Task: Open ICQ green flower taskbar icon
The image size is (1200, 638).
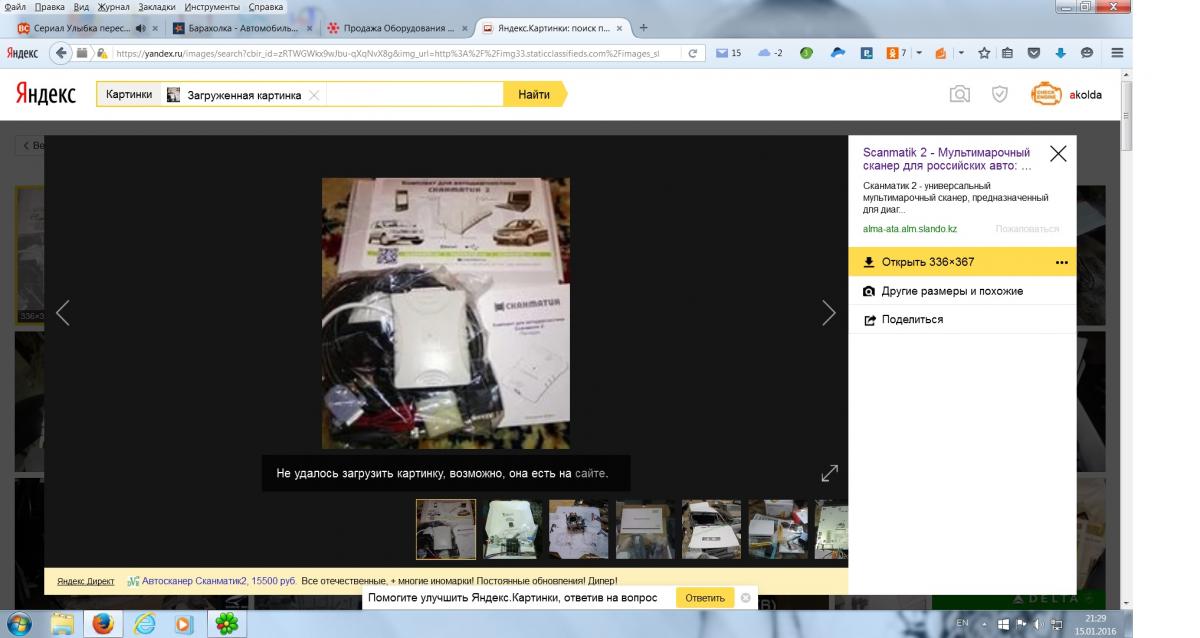Action: [x=227, y=624]
